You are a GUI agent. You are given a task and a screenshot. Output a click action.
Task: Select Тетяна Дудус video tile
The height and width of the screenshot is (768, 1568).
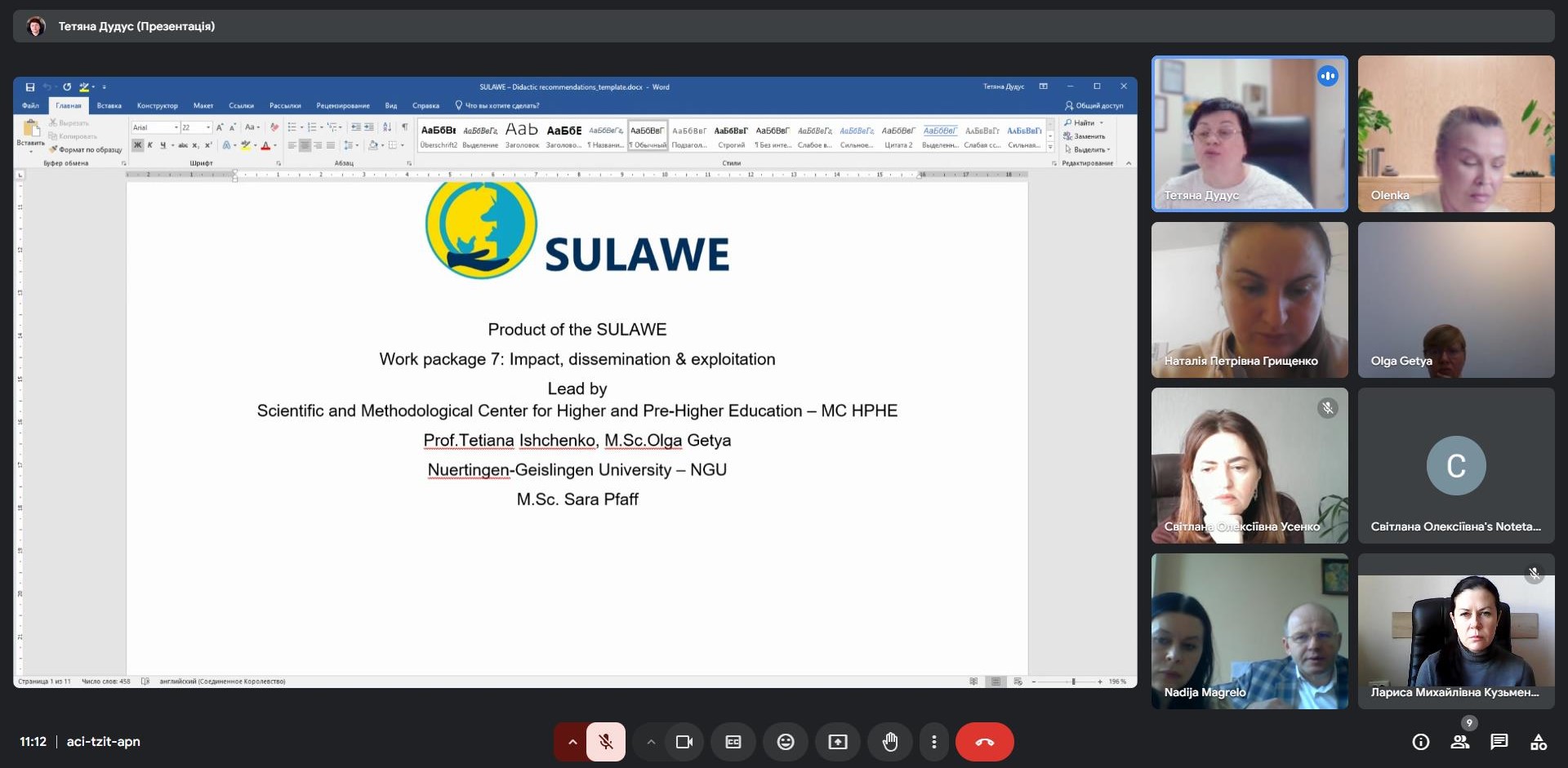1249,134
